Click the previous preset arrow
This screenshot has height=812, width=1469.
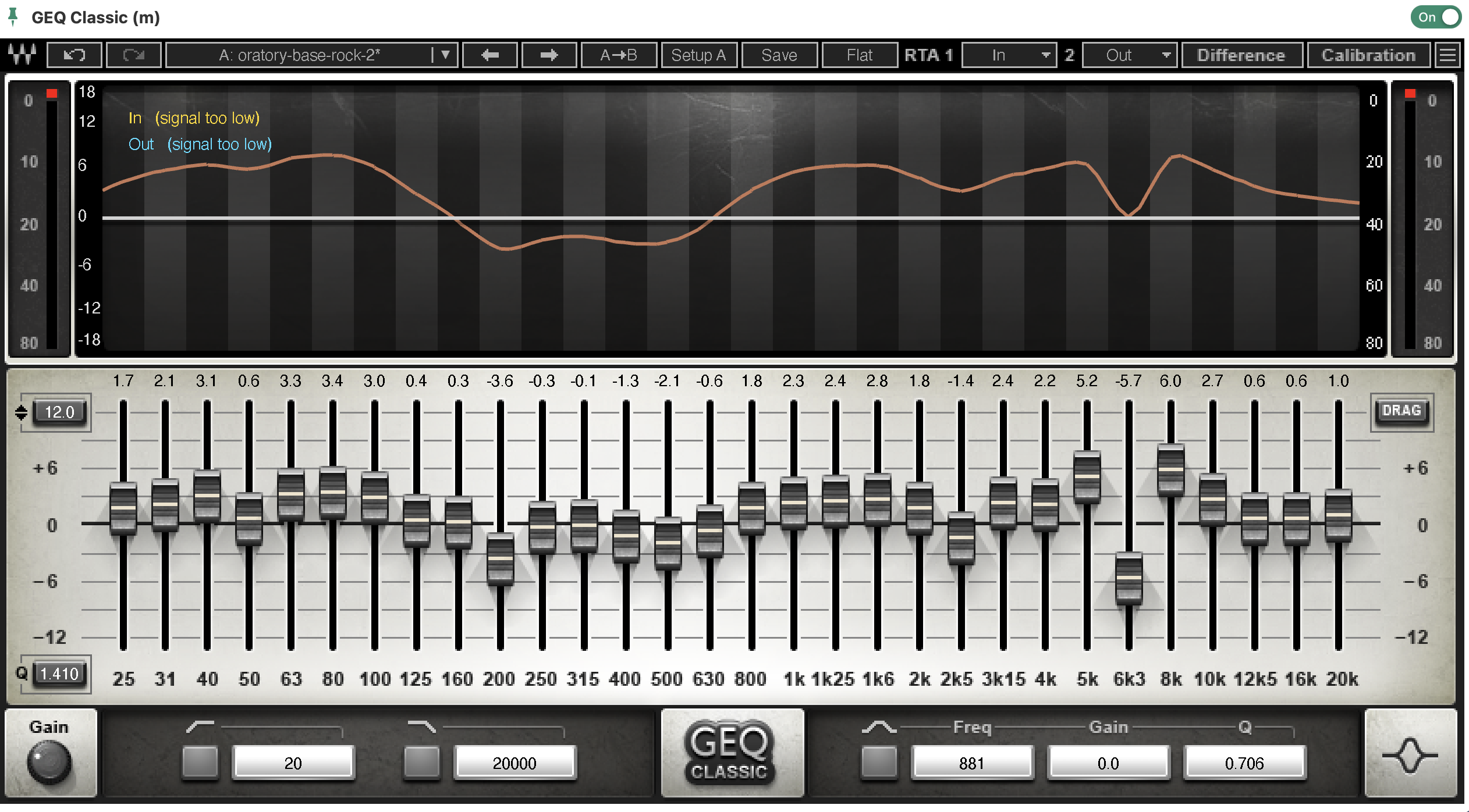pos(489,55)
